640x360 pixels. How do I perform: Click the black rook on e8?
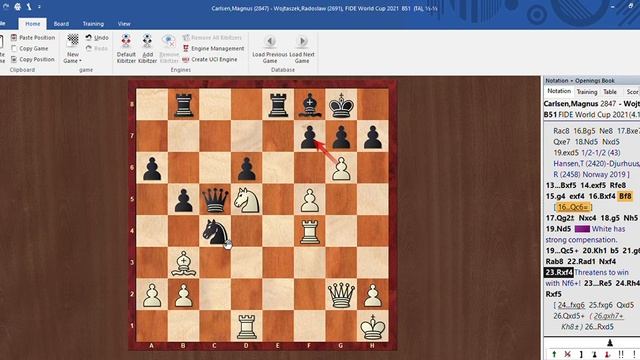click(x=278, y=105)
